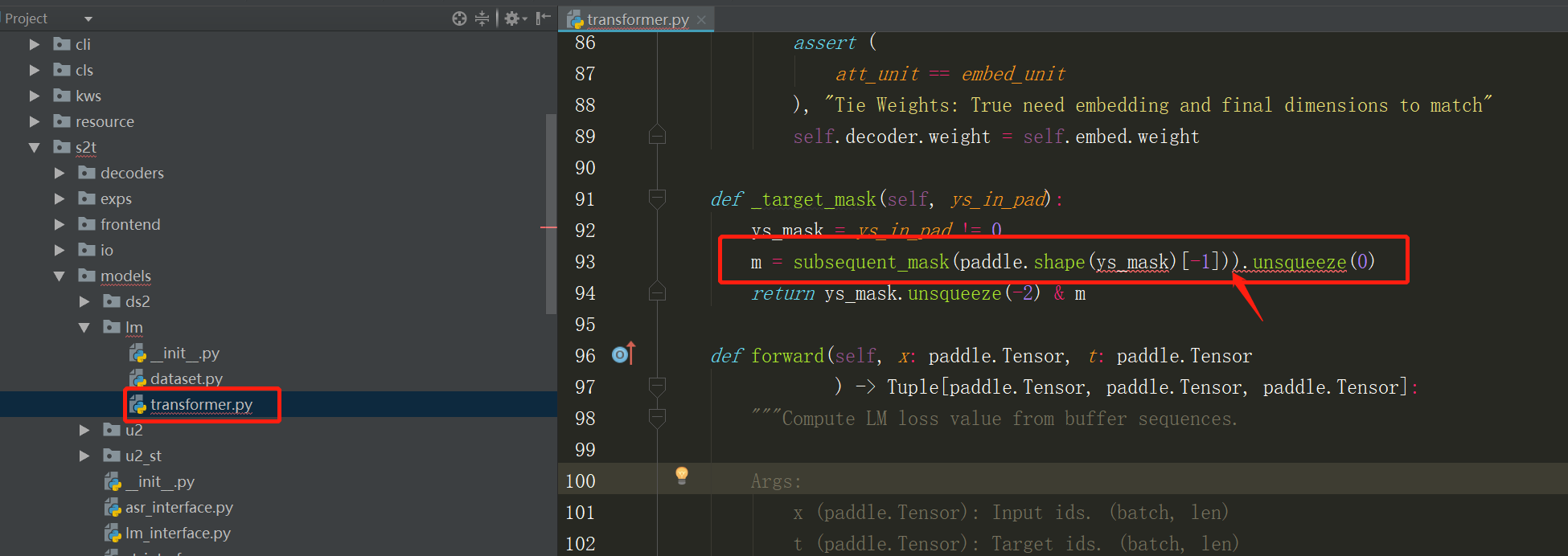
Task: Click the Python icon of lm_interface.py
Action: click(x=113, y=533)
